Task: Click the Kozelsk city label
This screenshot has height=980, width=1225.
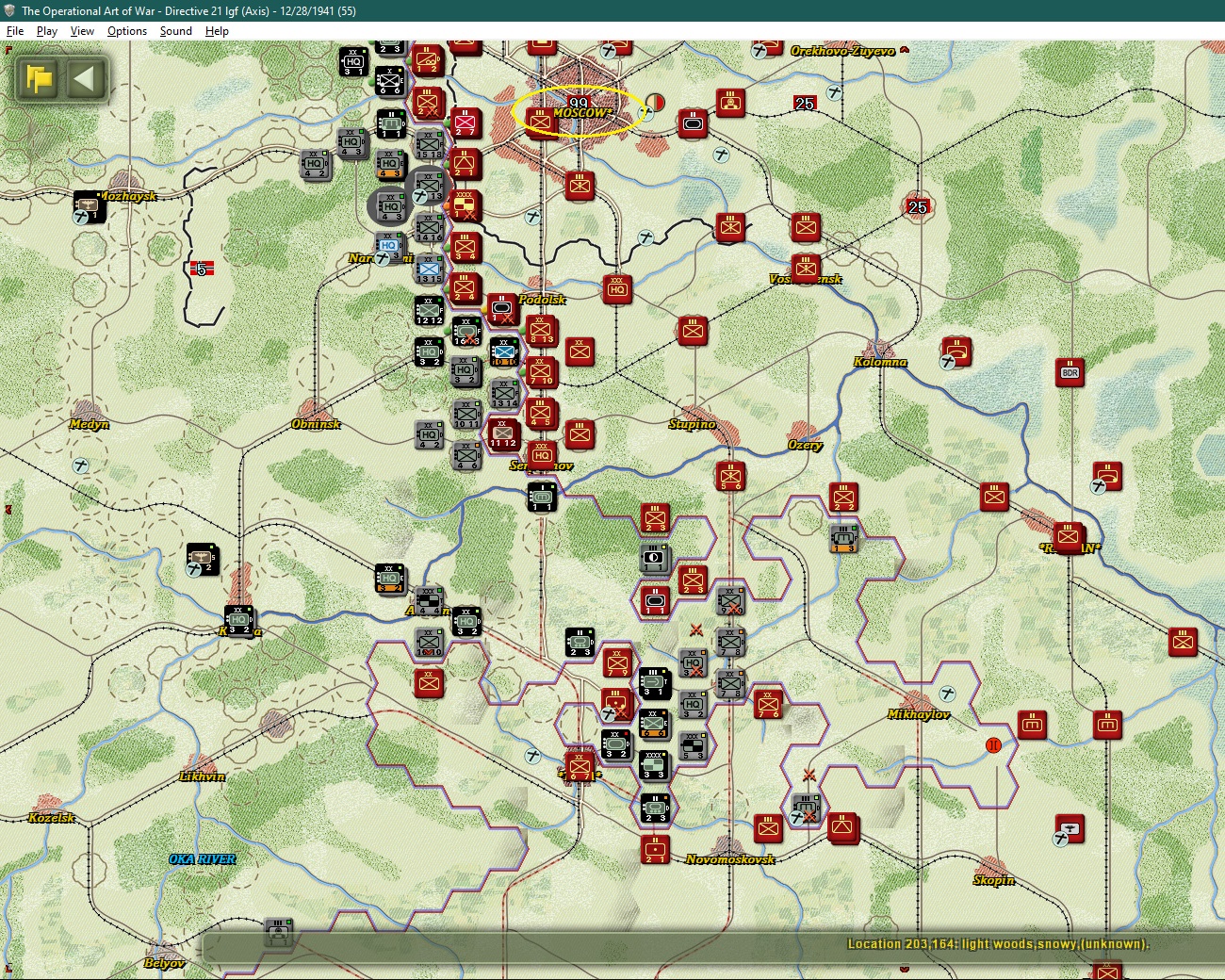Action: [52, 818]
